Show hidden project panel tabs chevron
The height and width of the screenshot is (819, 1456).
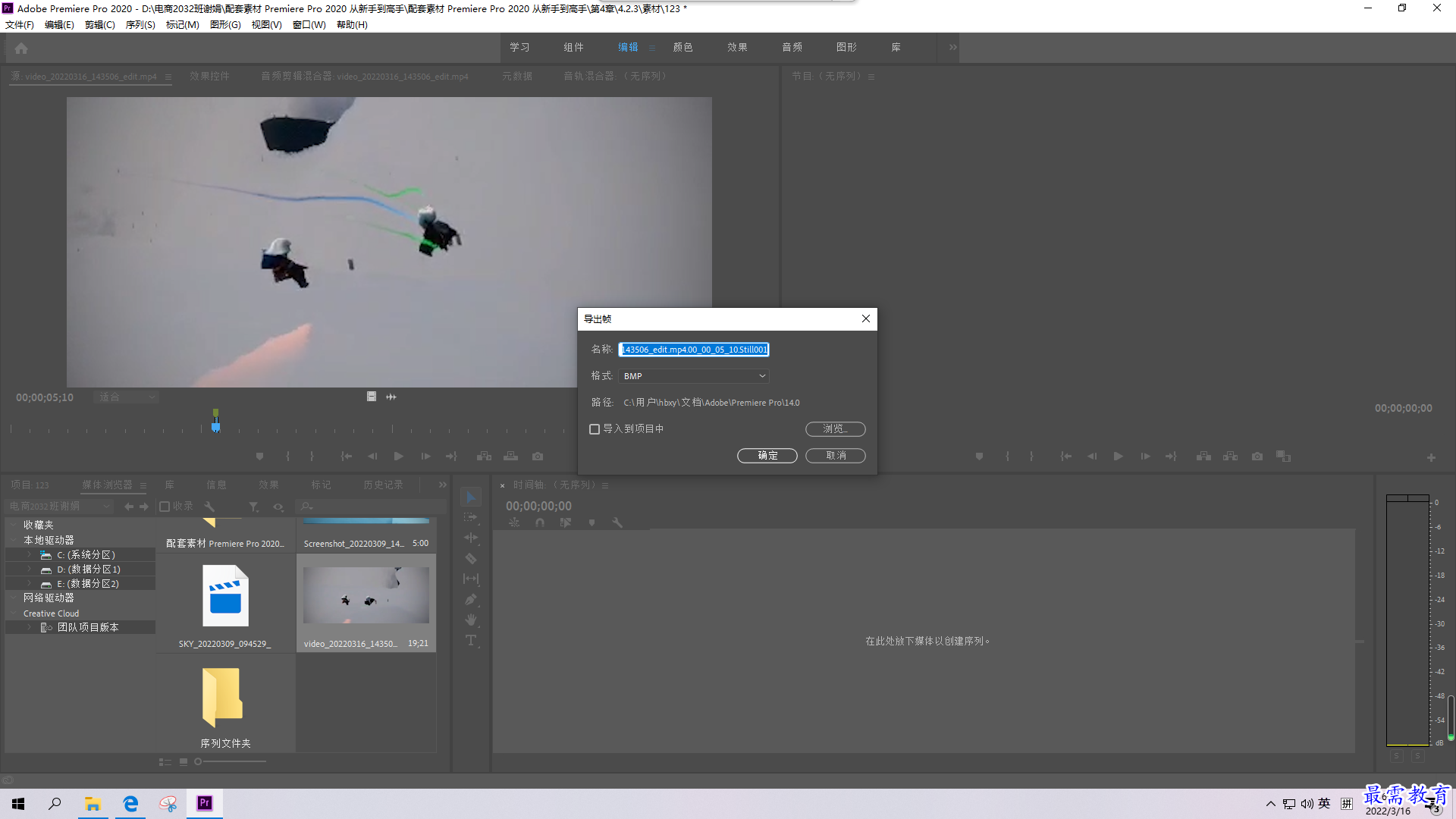point(443,485)
